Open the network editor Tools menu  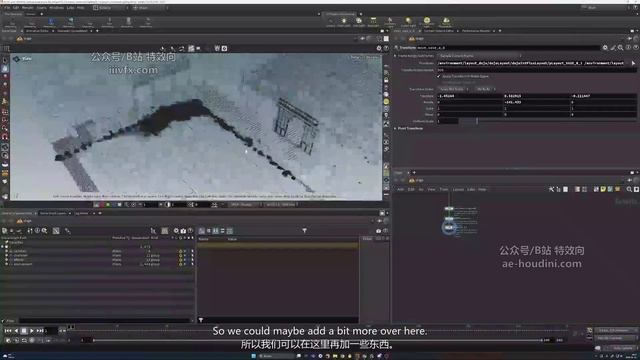[444, 189]
